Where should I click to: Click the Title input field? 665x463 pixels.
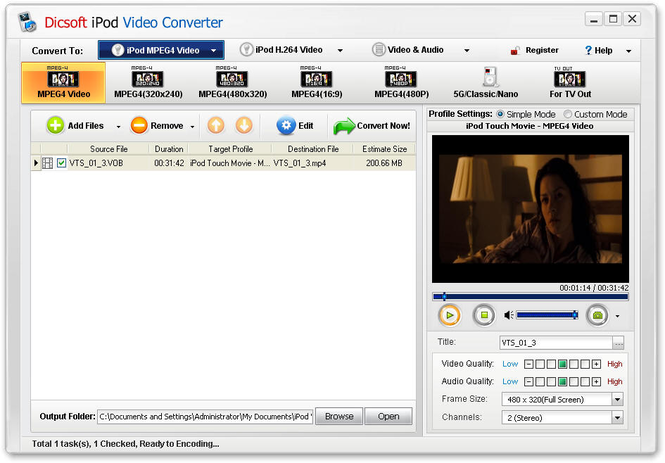[556, 343]
